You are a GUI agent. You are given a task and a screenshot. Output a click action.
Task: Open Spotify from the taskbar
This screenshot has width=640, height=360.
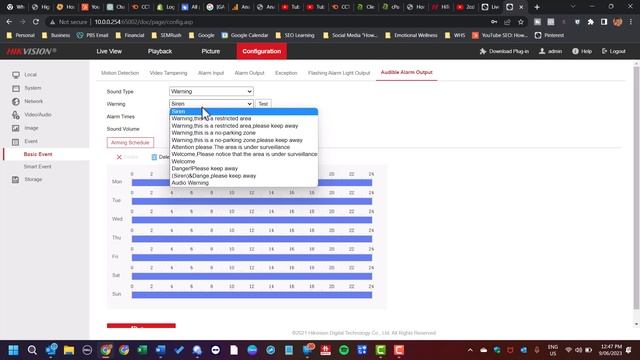[344, 350]
